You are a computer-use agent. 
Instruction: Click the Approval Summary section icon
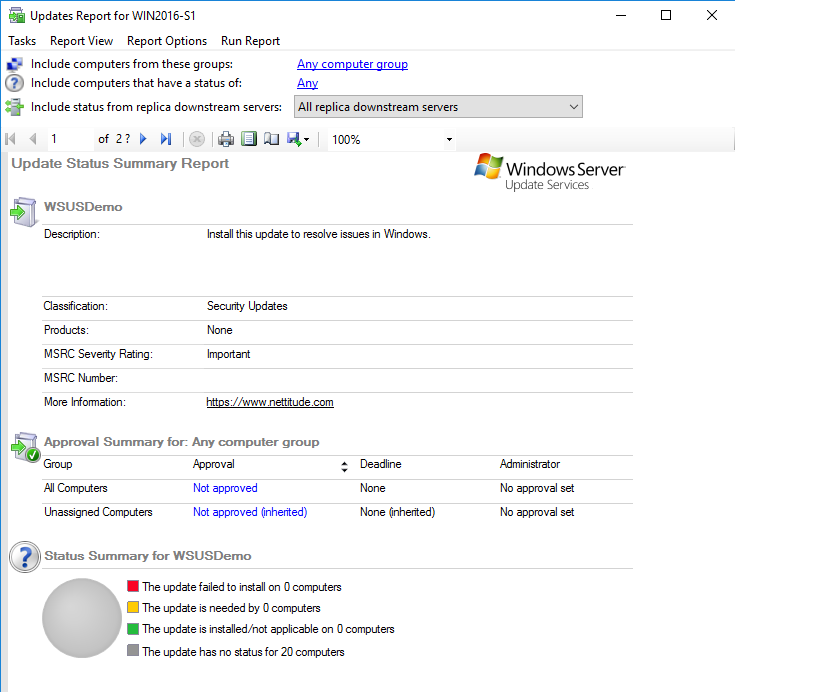[x=25, y=447]
